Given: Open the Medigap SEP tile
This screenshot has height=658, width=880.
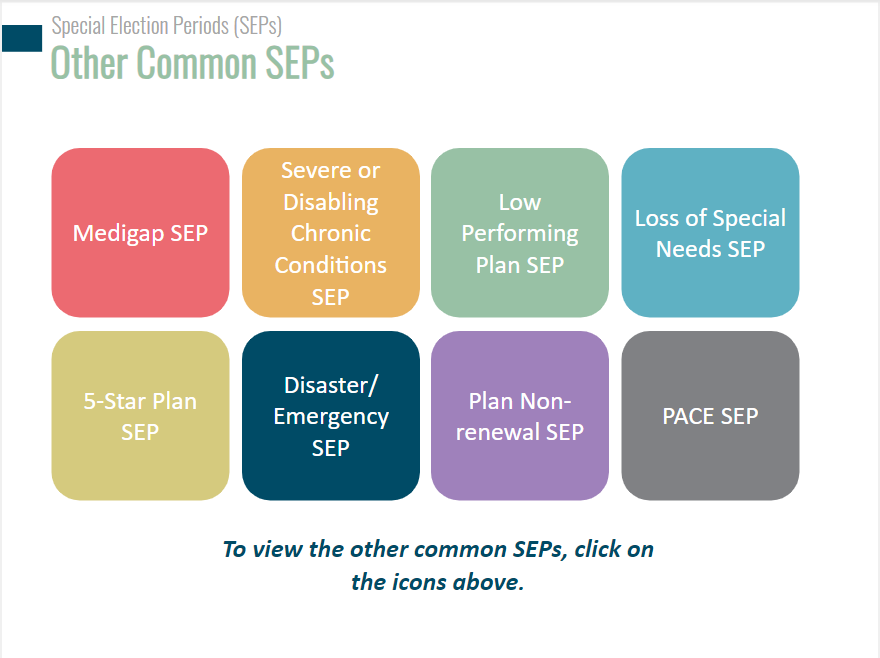Looking at the screenshot, I should point(140,232).
